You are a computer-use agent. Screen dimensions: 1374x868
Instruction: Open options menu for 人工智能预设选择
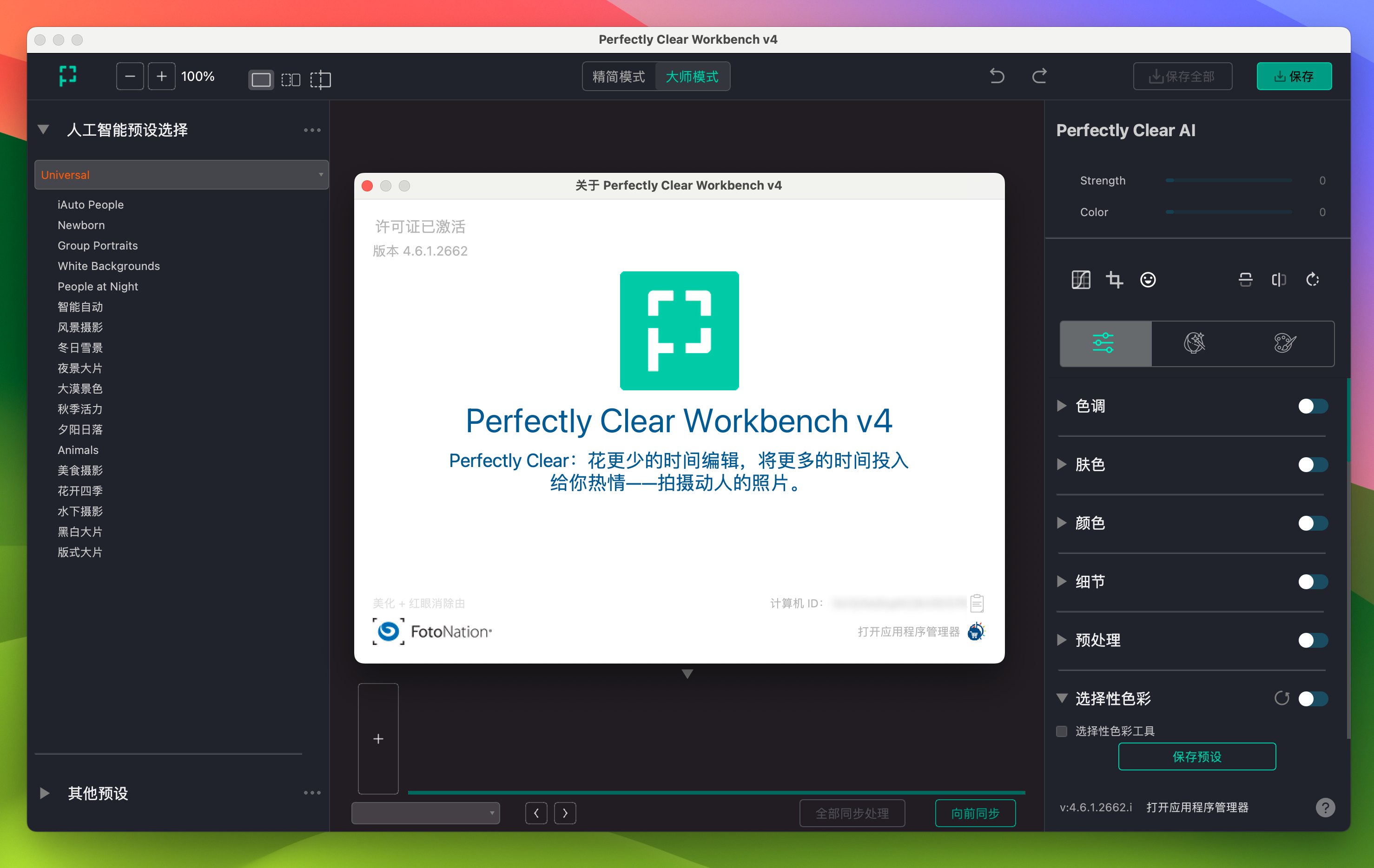[312, 130]
